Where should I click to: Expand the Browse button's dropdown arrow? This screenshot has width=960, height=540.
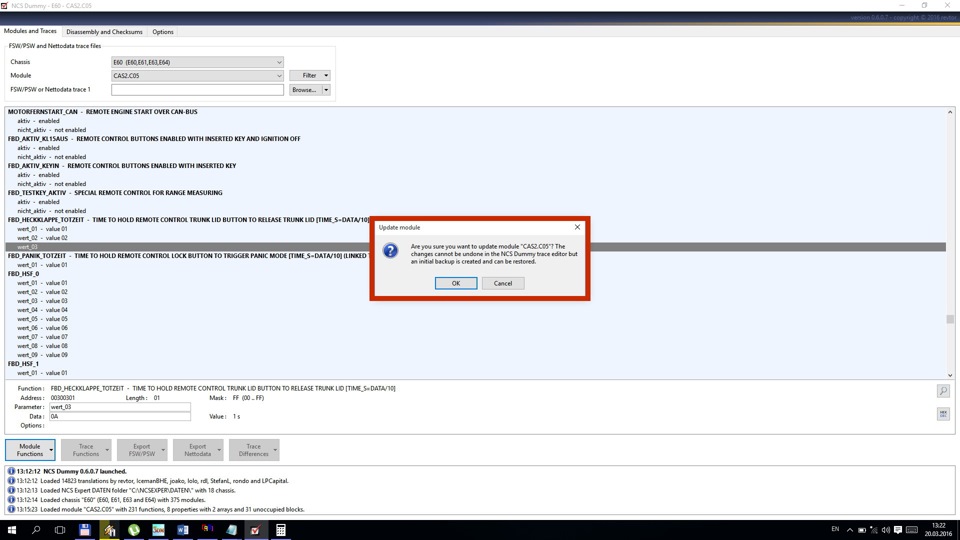[x=326, y=90]
